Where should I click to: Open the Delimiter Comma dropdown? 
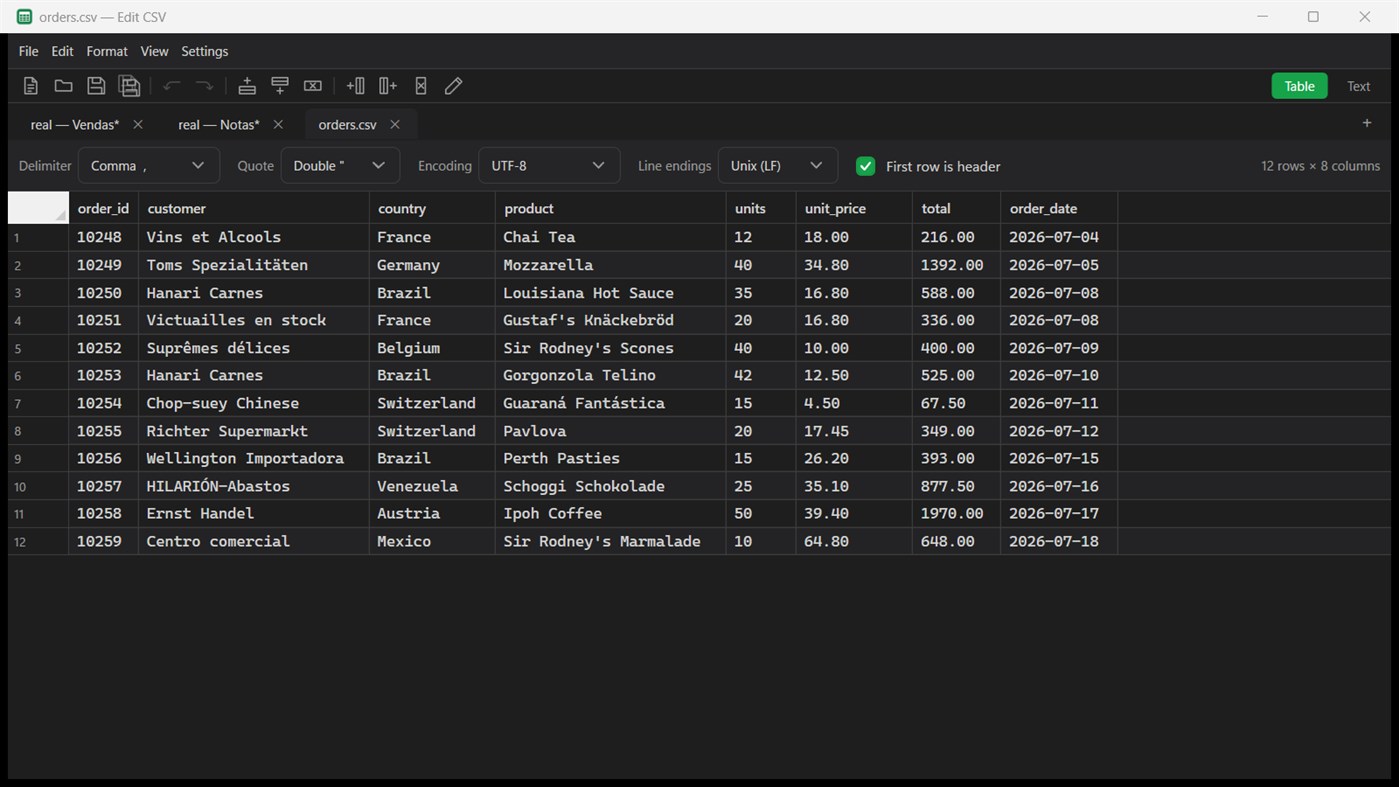point(149,166)
